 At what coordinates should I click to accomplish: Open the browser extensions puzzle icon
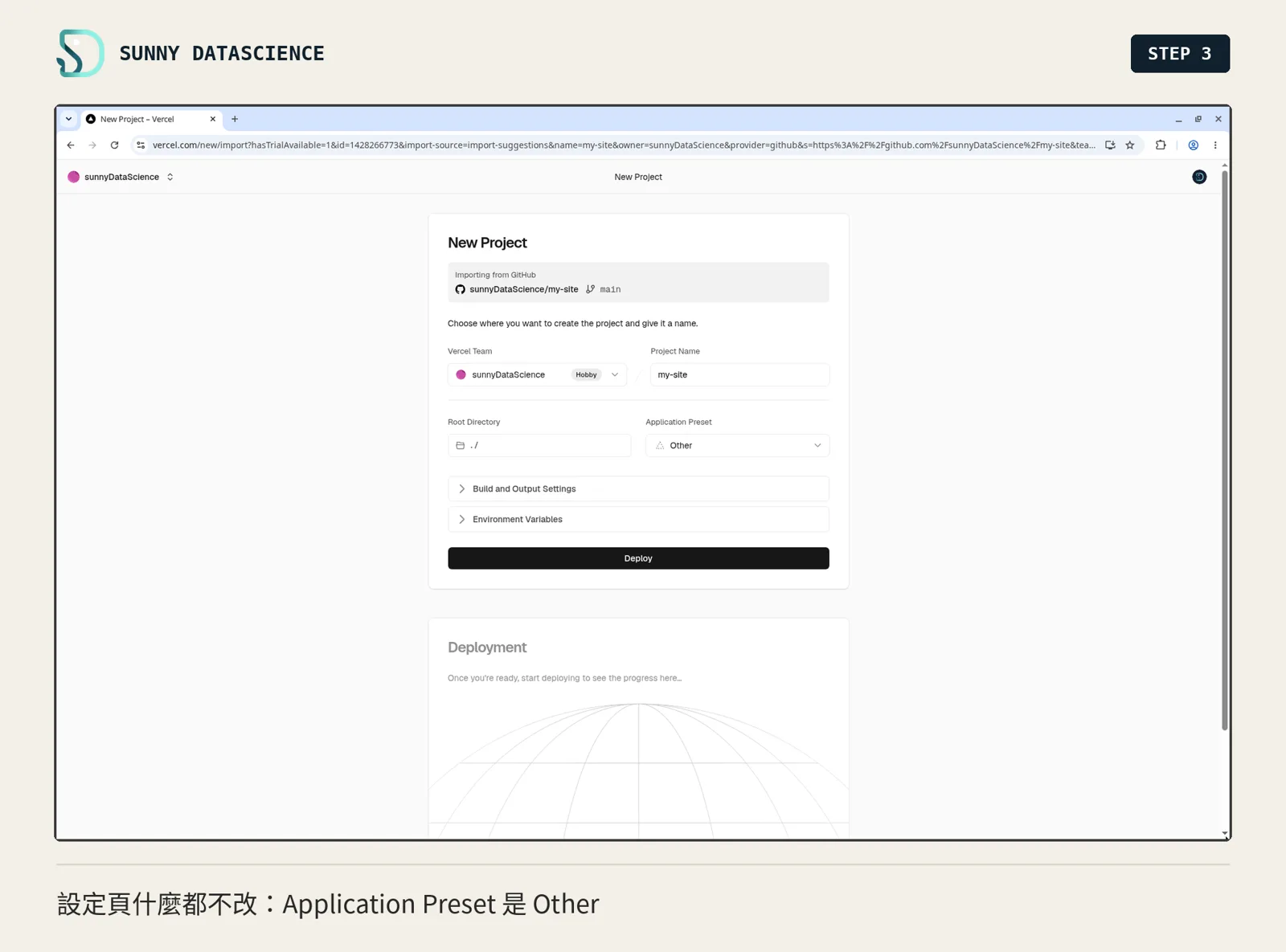pos(1161,145)
